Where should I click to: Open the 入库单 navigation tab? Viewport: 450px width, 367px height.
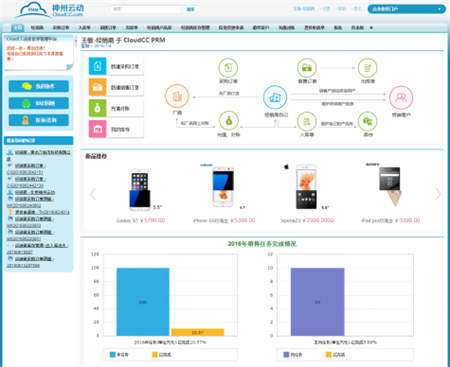point(84,28)
